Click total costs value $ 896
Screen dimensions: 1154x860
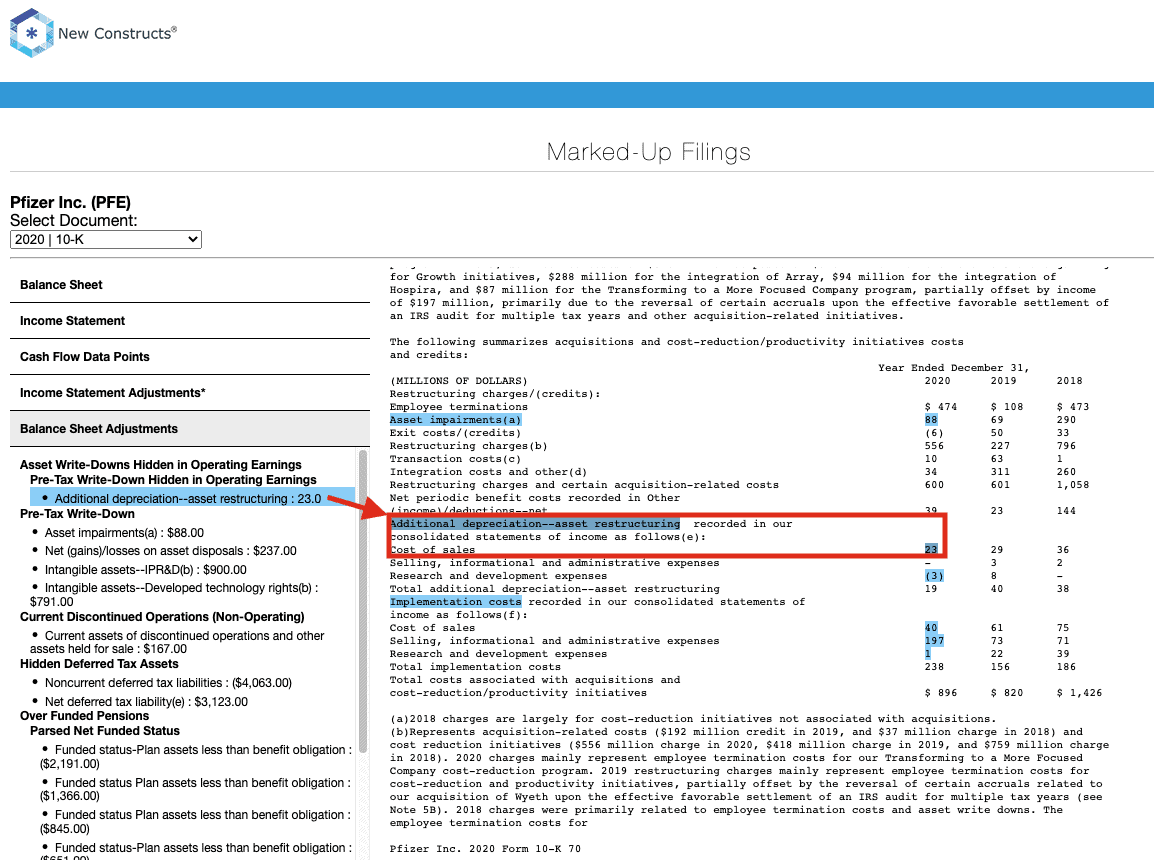941,693
